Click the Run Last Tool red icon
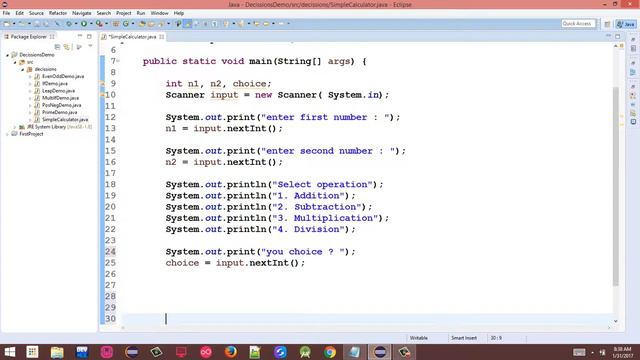 coord(99,24)
